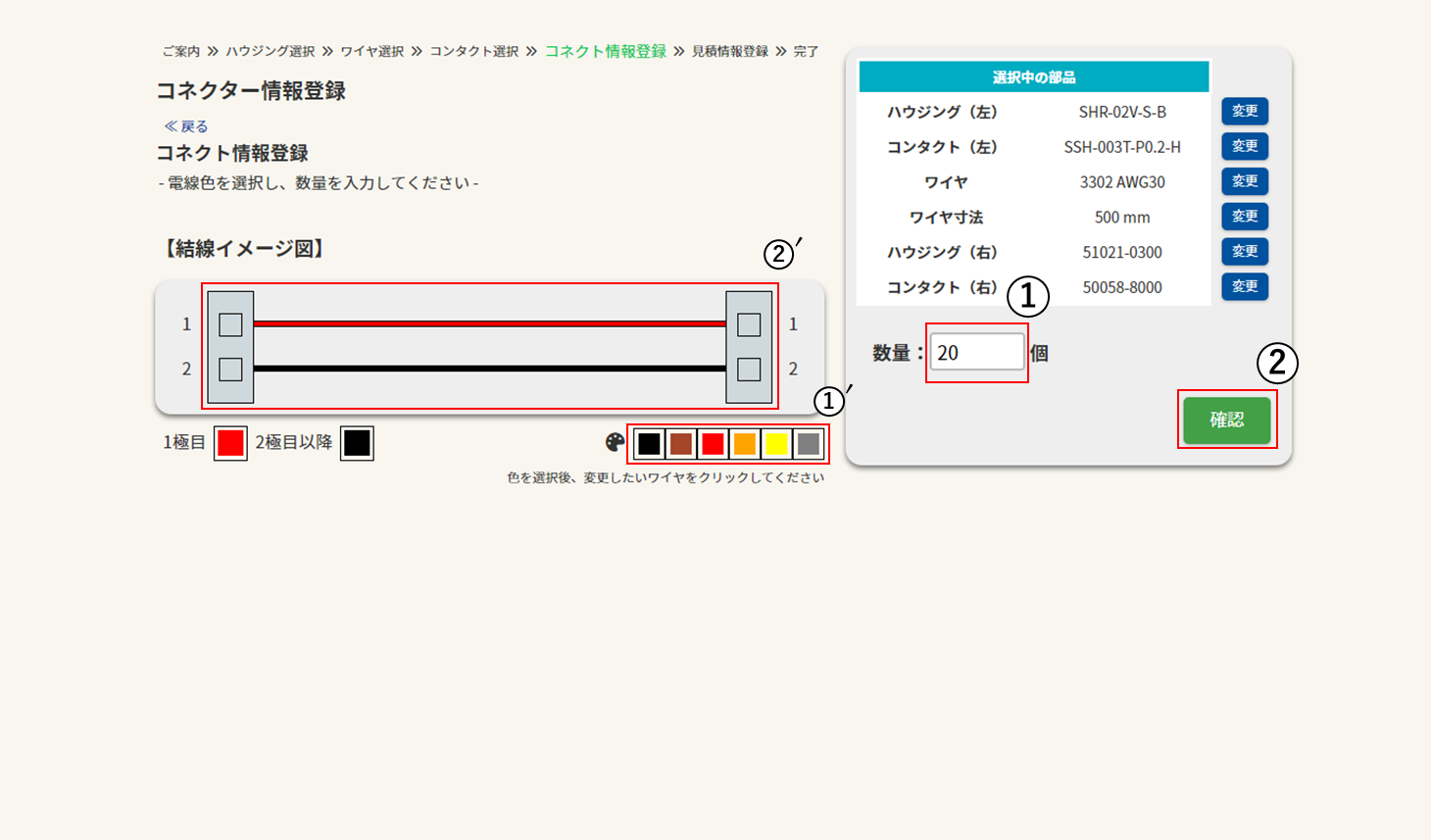Click the 1極目 red color box
The height and width of the screenshot is (840, 1431).
[x=230, y=443]
